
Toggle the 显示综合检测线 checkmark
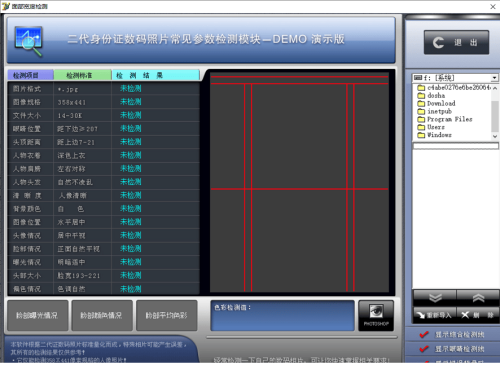[424, 334]
